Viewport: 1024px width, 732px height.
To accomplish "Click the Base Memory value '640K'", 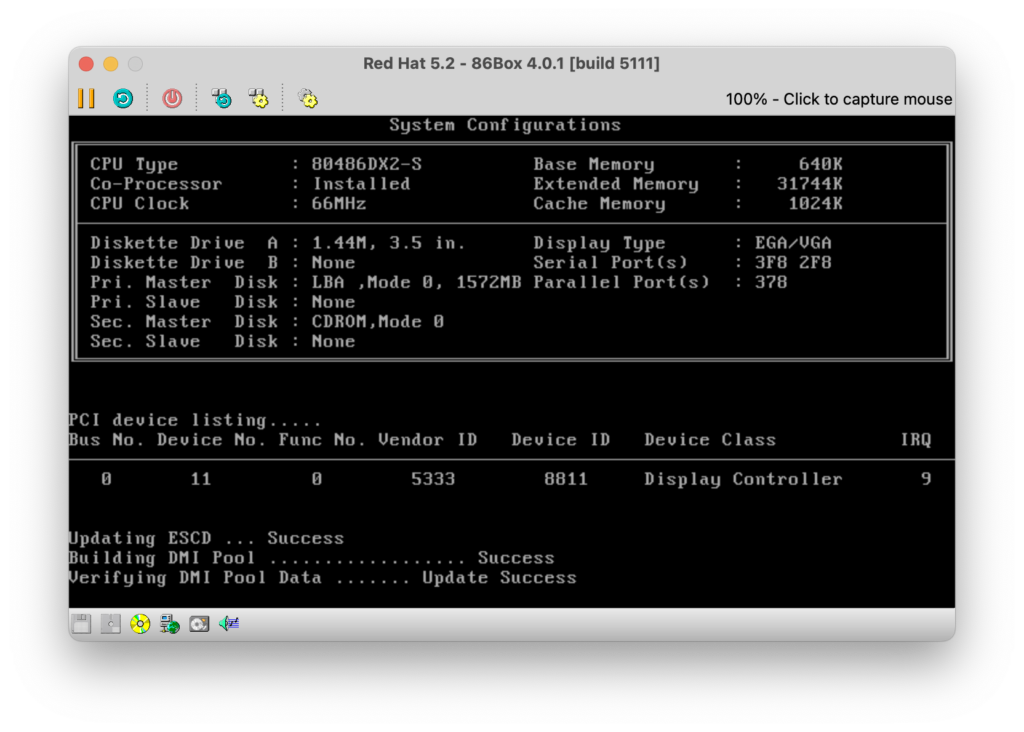I will [x=820, y=164].
